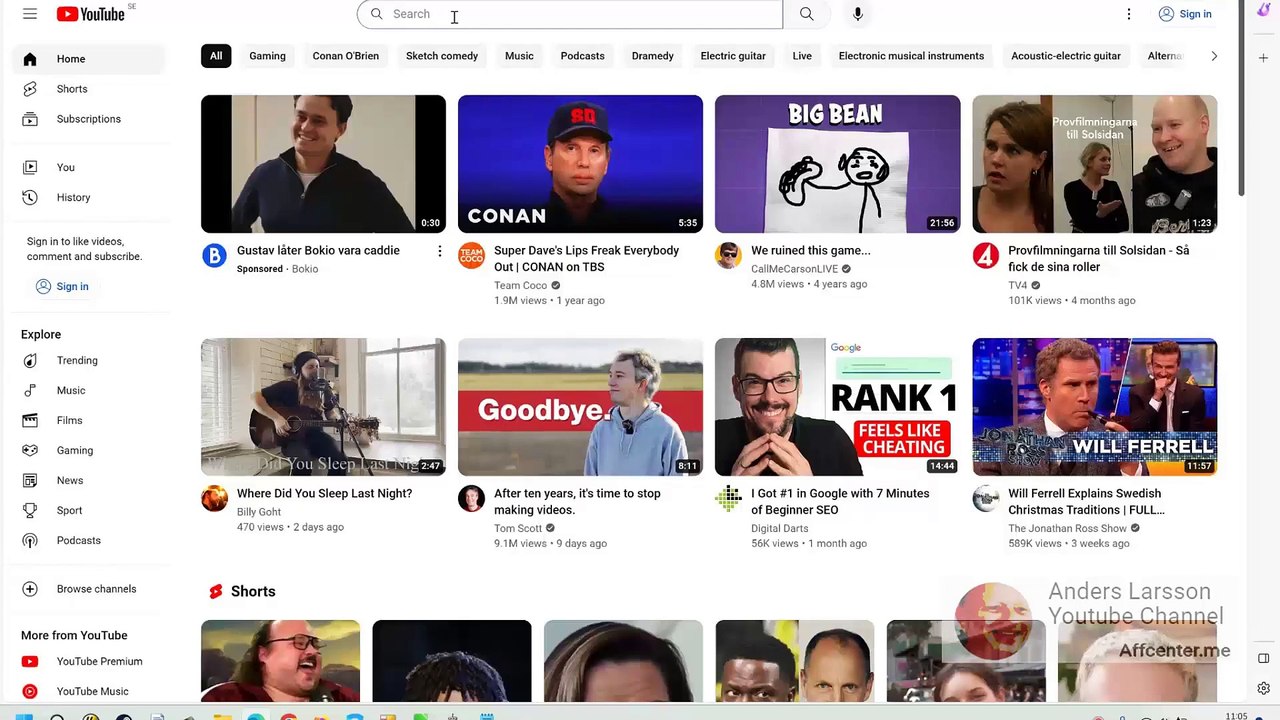Select the Electric guitar category chip
1280x720 pixels.
point(733,56)
